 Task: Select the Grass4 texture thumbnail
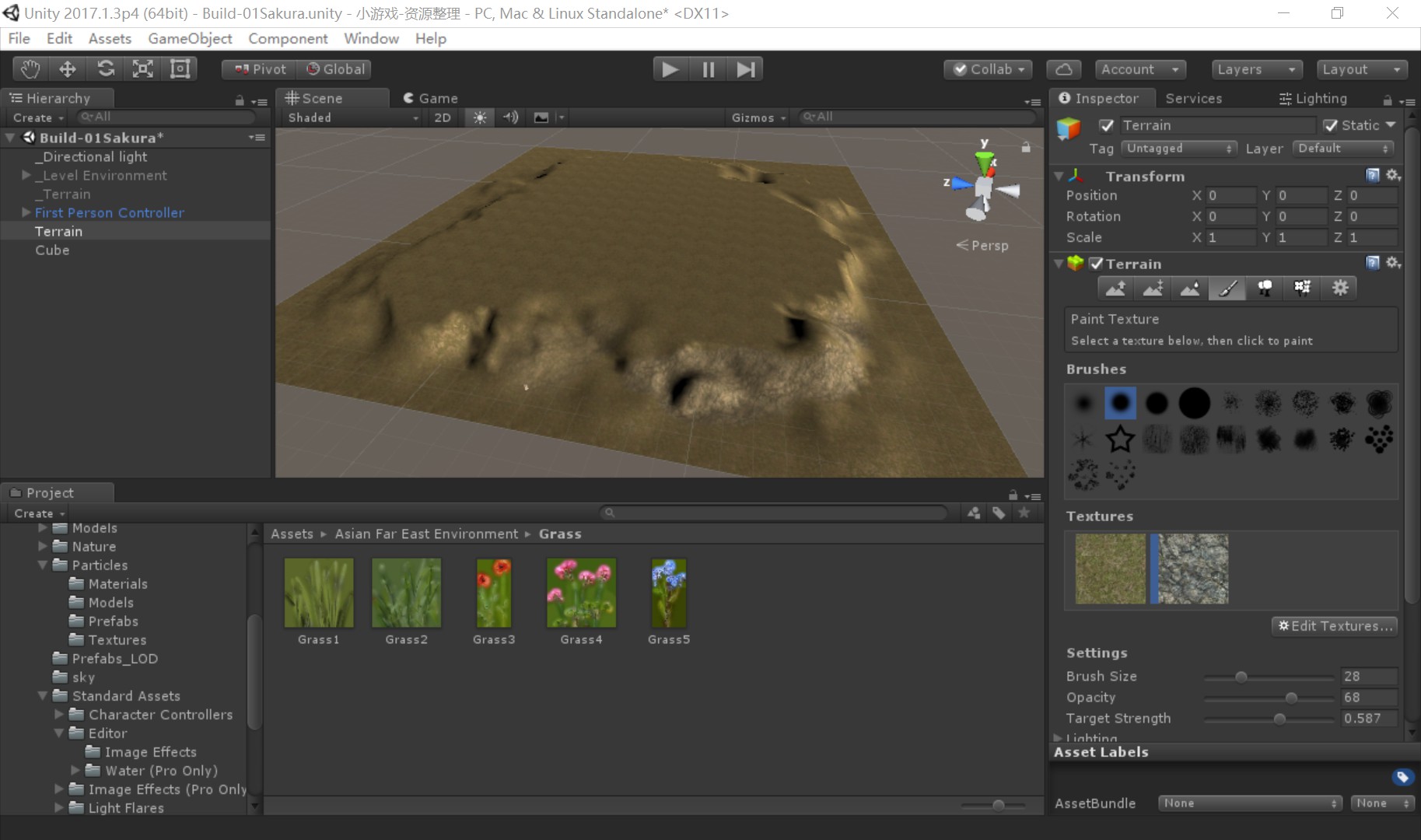pyautogui.click(x=581, y=593)
